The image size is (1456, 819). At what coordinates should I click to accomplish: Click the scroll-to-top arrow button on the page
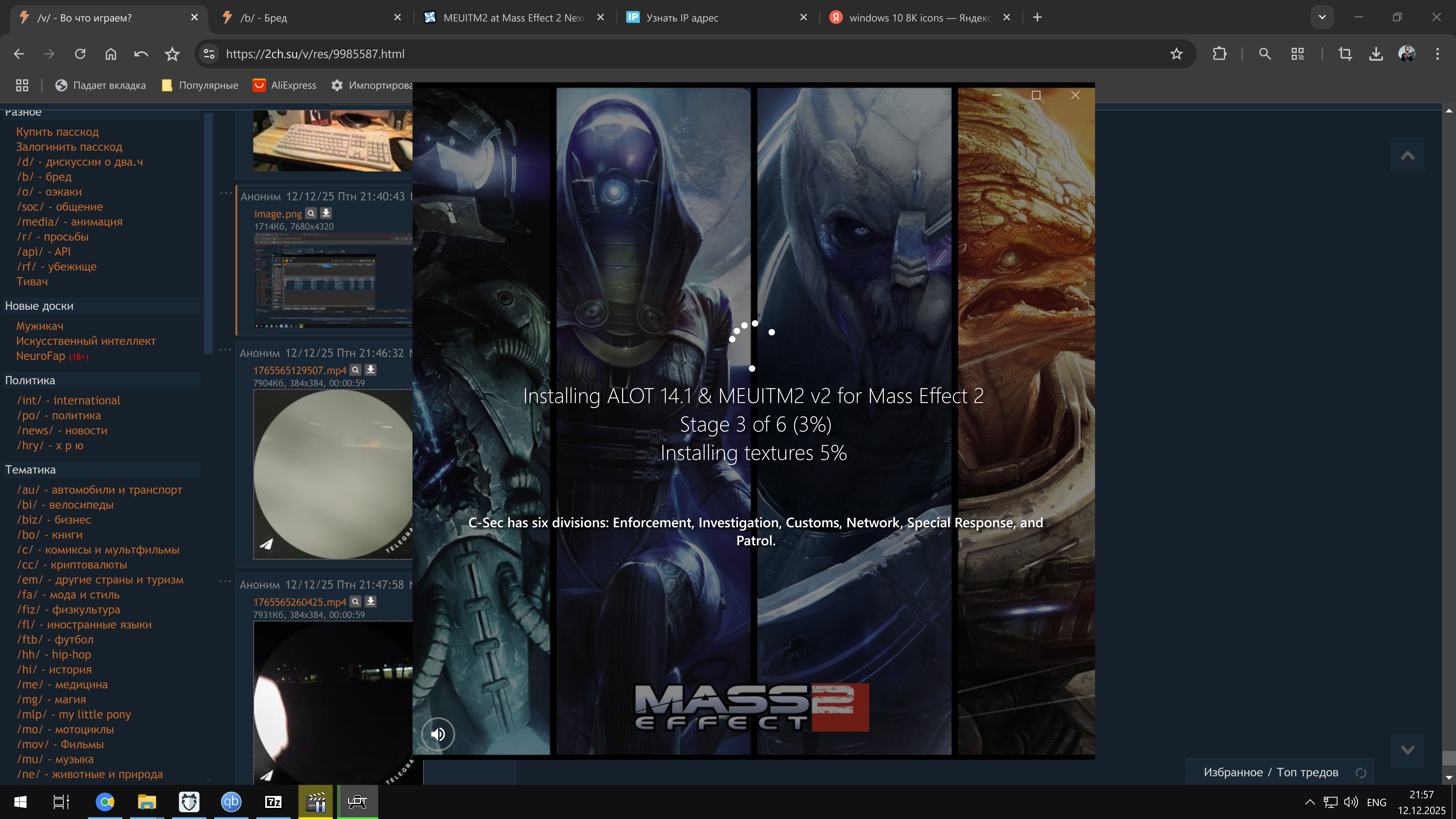(x=1407, y=155)
